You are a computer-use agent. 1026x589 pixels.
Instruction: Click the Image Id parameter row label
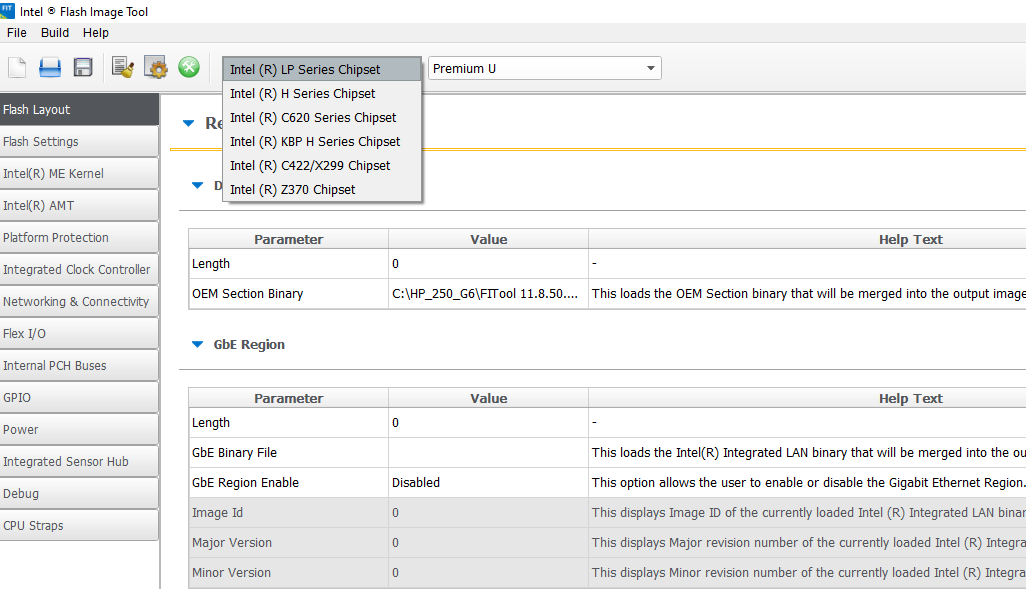[217, 513]
